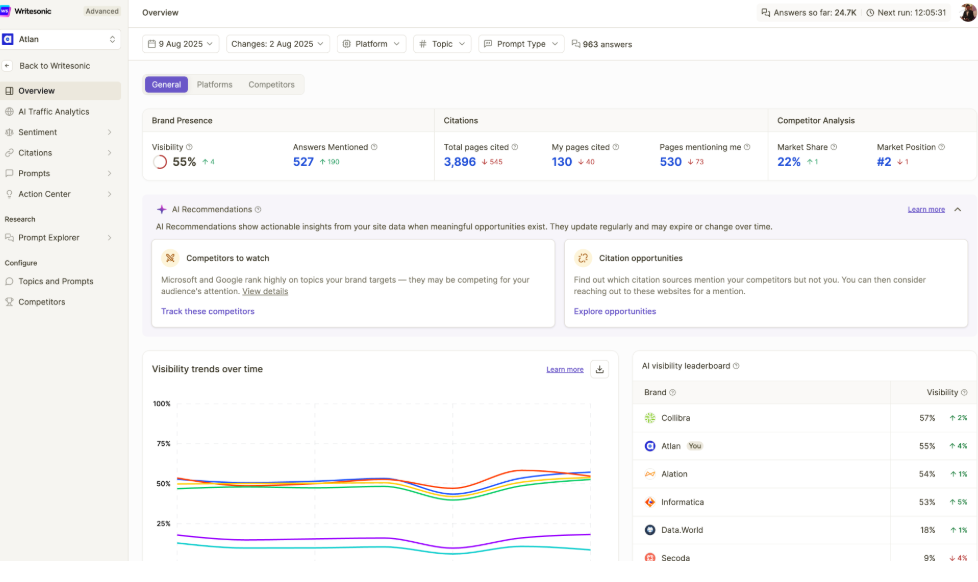Click the Informatica brand logo
The height and width of the screenshot is (582, 978).
[x=650, y=502]
